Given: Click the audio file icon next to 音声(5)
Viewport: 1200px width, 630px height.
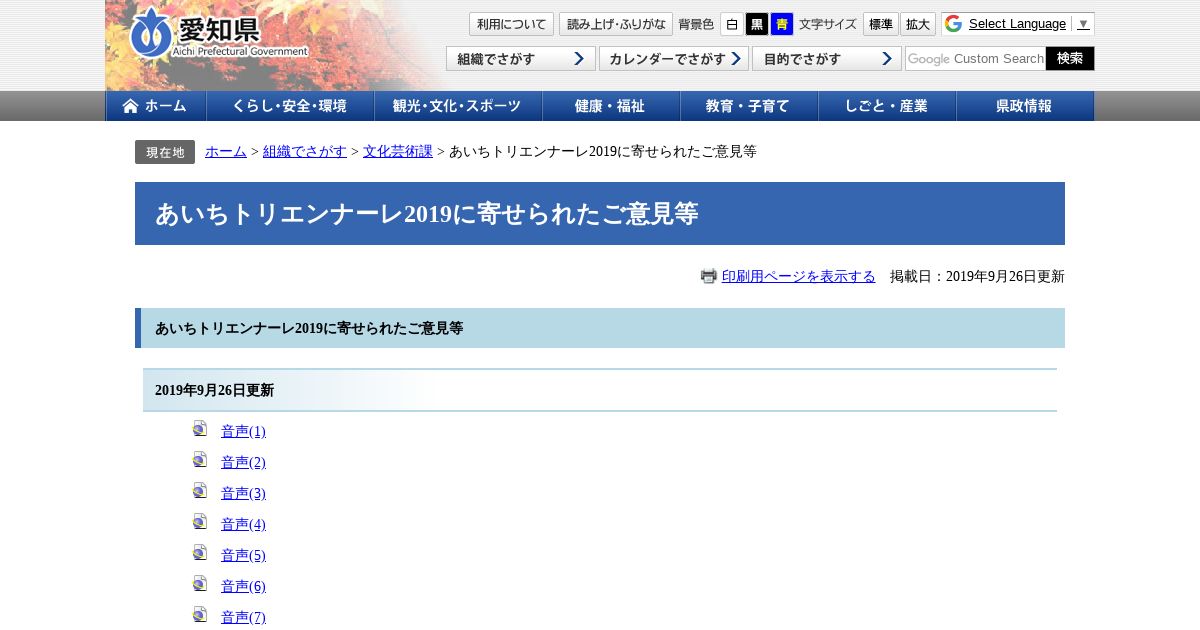Looking at the screenshot, I should coord(200,553).
